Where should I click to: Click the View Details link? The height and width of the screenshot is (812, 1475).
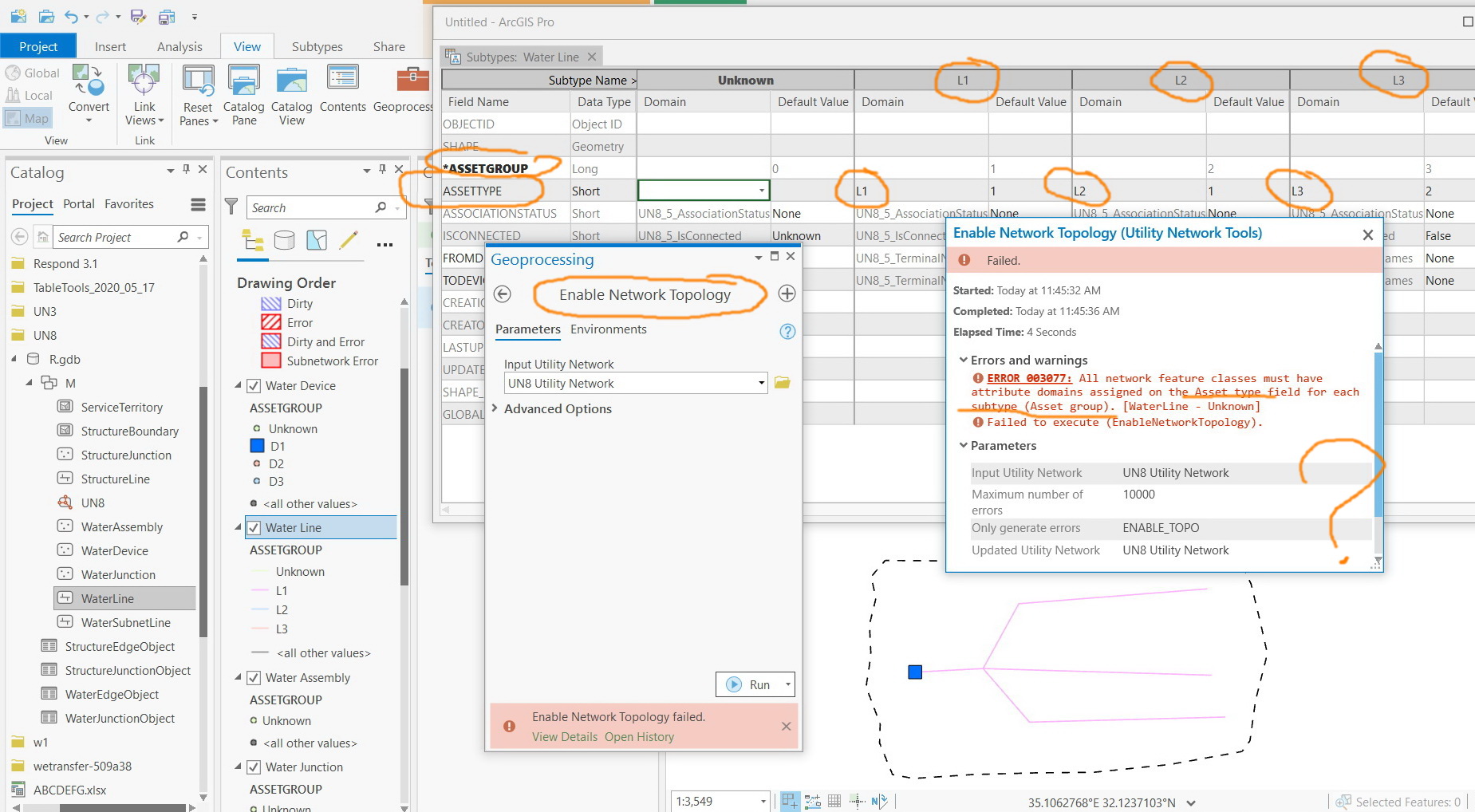pos(565,737)
